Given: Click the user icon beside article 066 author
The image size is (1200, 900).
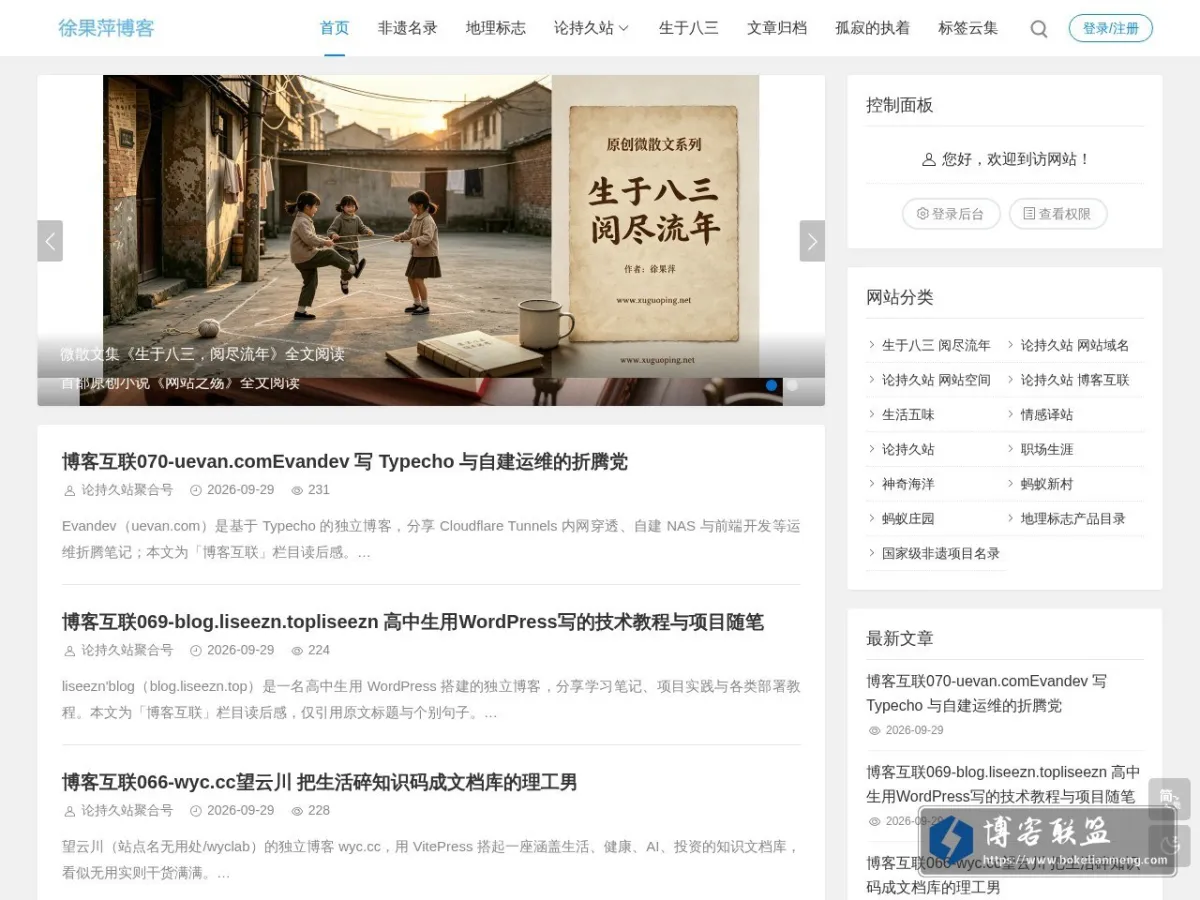Looking at the screenshot, I should point(70,811).
